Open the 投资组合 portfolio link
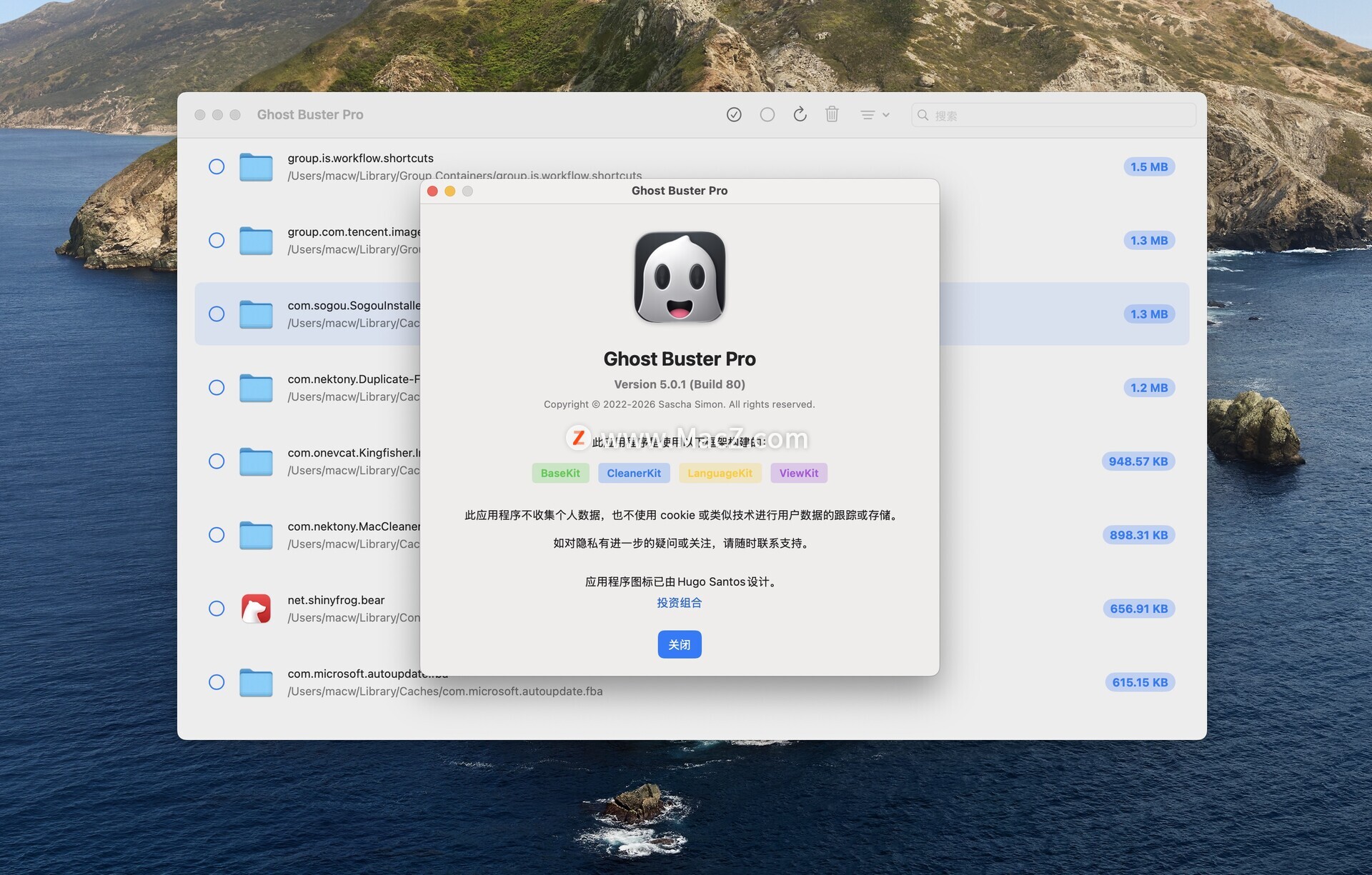 pyautogui.click(x=679, y=603)
